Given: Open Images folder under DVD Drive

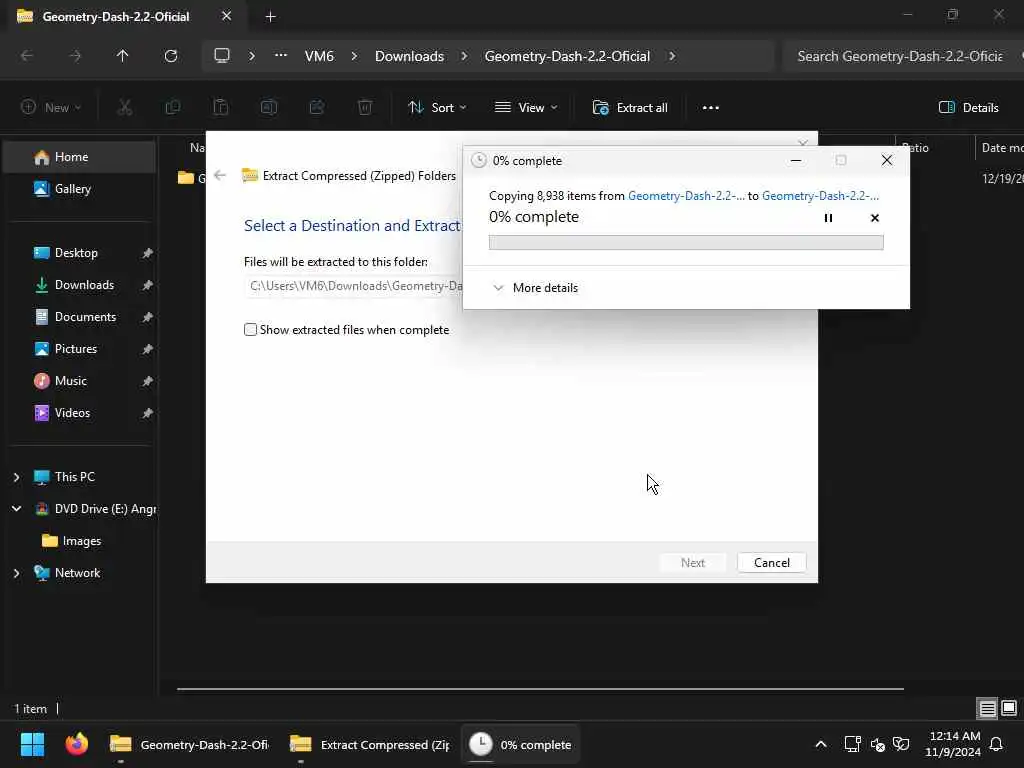Looking at the screenshot, I should pyautogui.click(x=80, y=541).
